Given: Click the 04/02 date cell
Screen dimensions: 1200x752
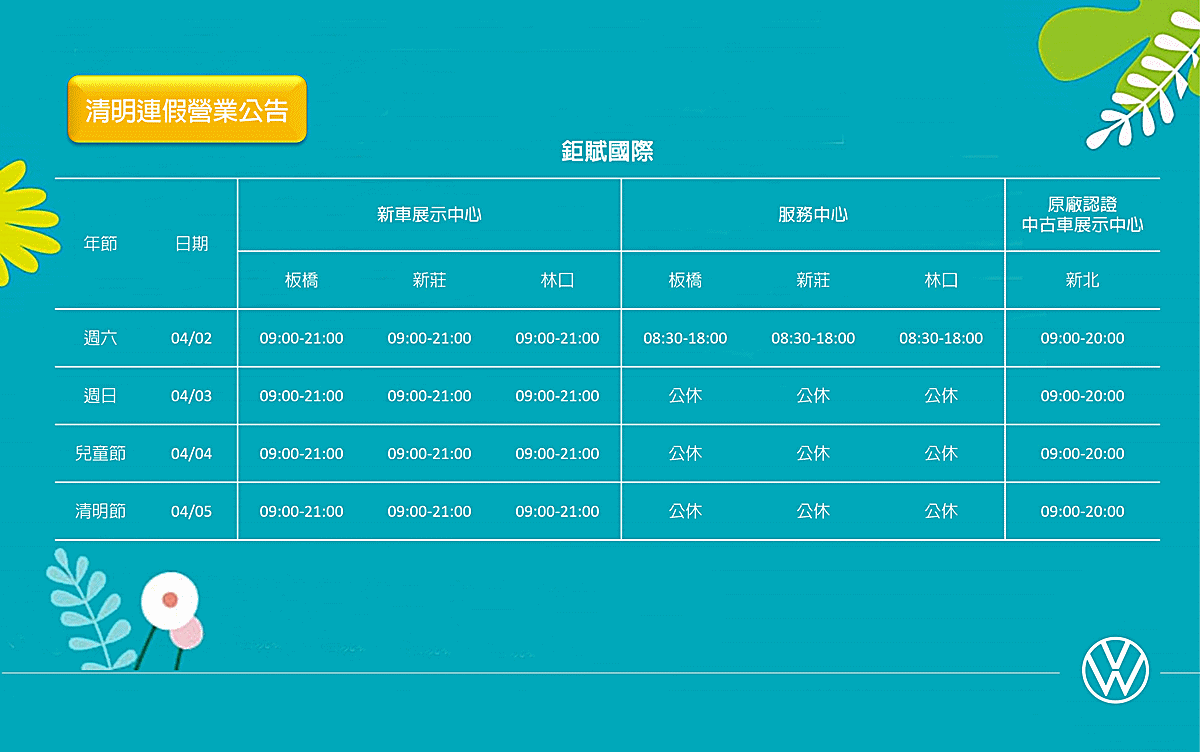Looking at the screenshot, I should click(191, 338).
